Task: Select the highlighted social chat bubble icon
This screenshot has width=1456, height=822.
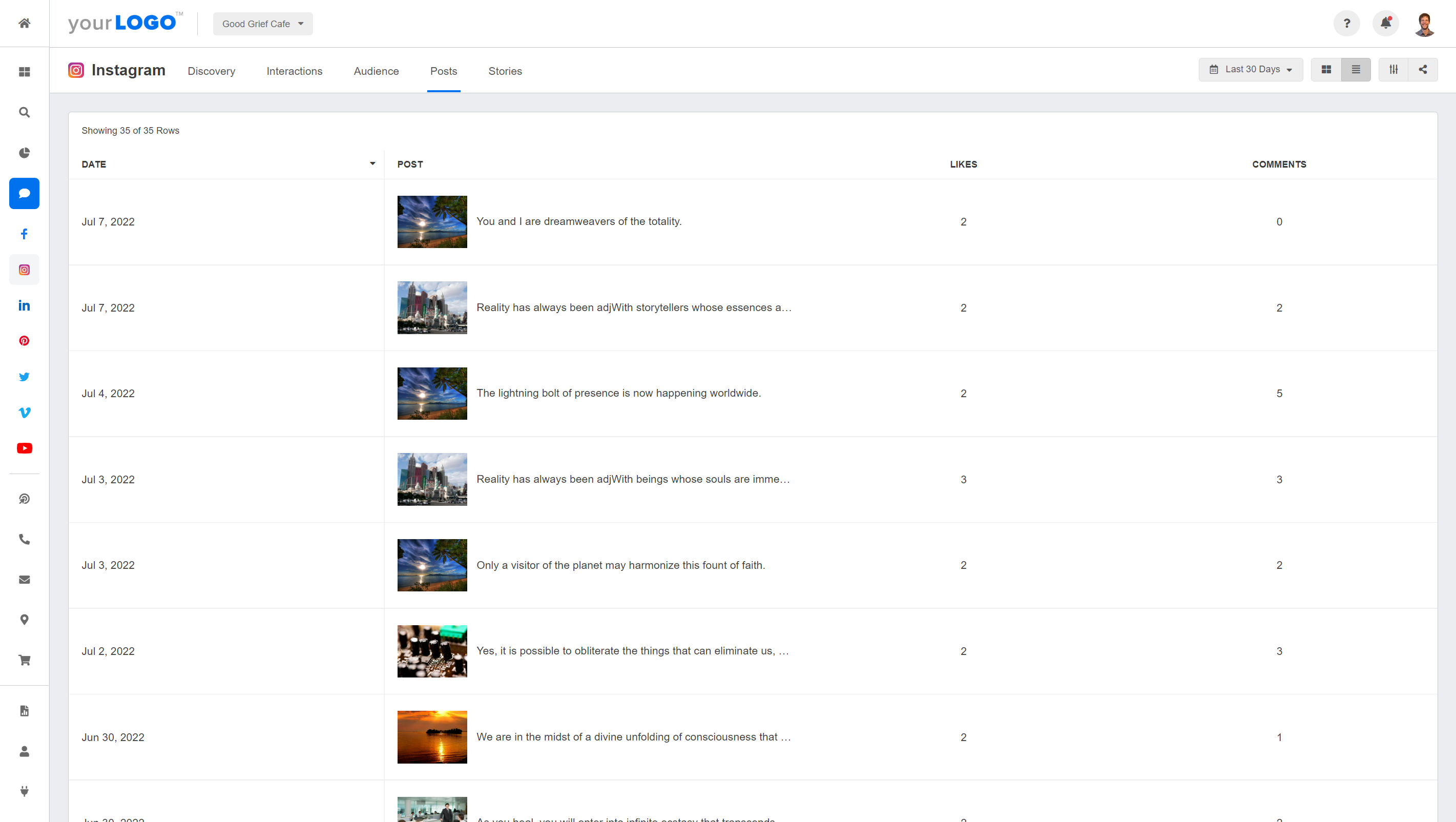Action: [24, 193]
